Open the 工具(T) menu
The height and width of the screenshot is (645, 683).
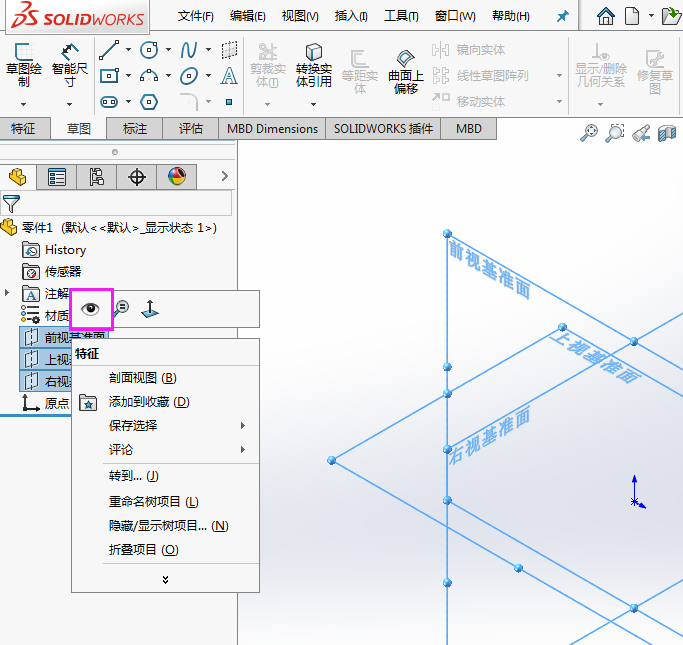pos(401,17)
